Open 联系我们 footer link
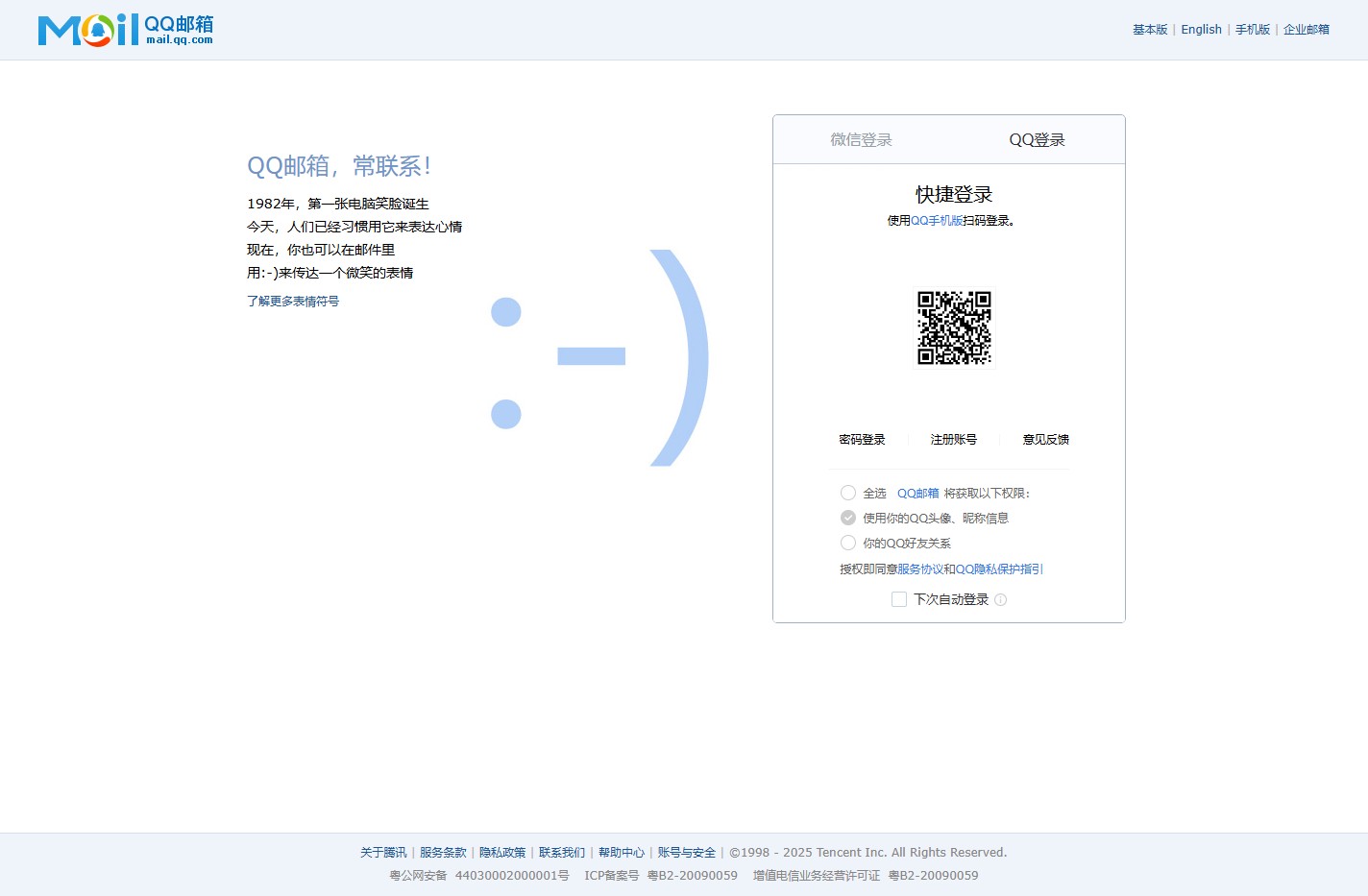 [562, 853]
